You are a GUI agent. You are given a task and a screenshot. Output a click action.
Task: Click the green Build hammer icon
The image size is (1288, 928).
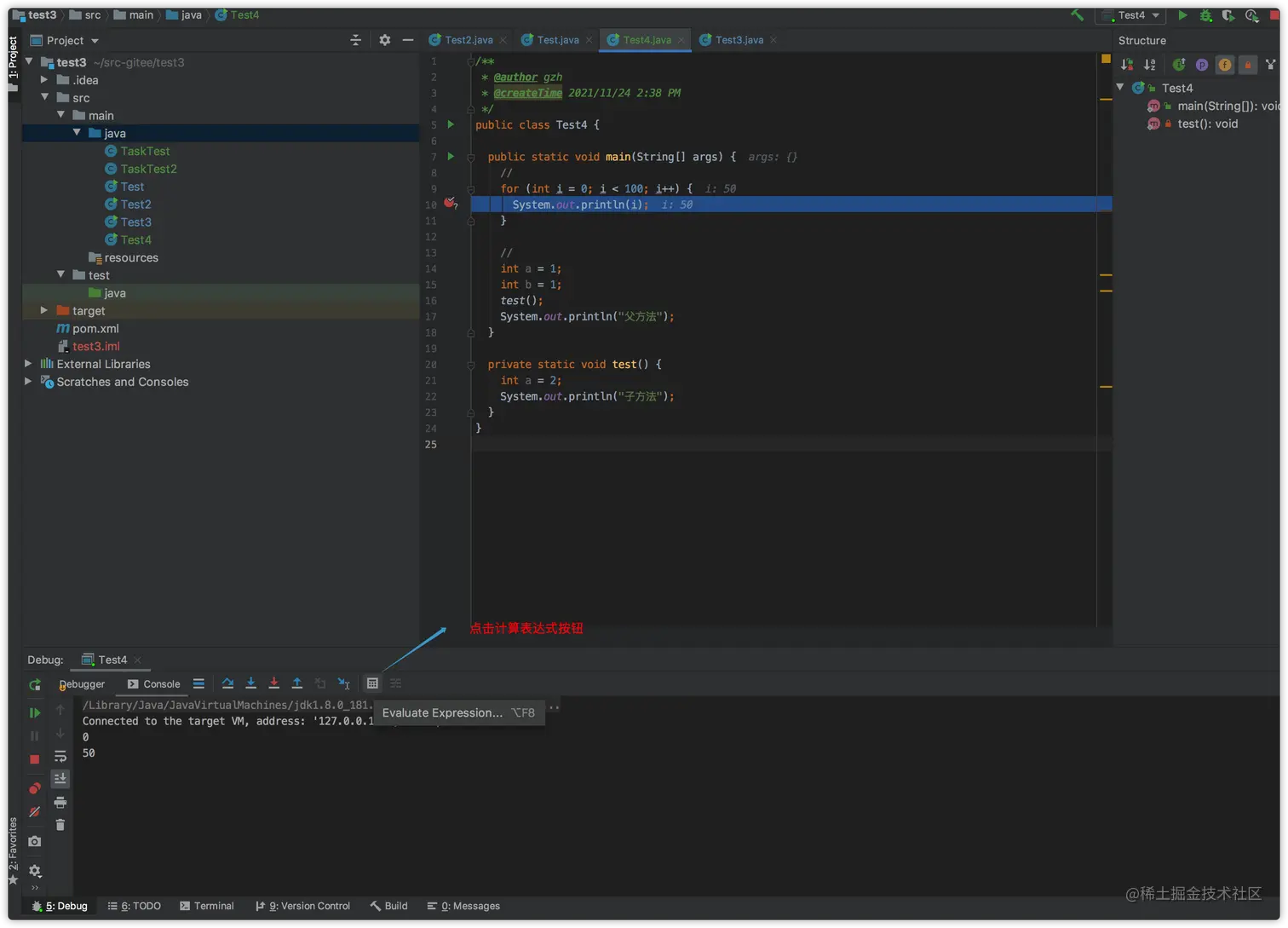click(x=1078, y=15)
